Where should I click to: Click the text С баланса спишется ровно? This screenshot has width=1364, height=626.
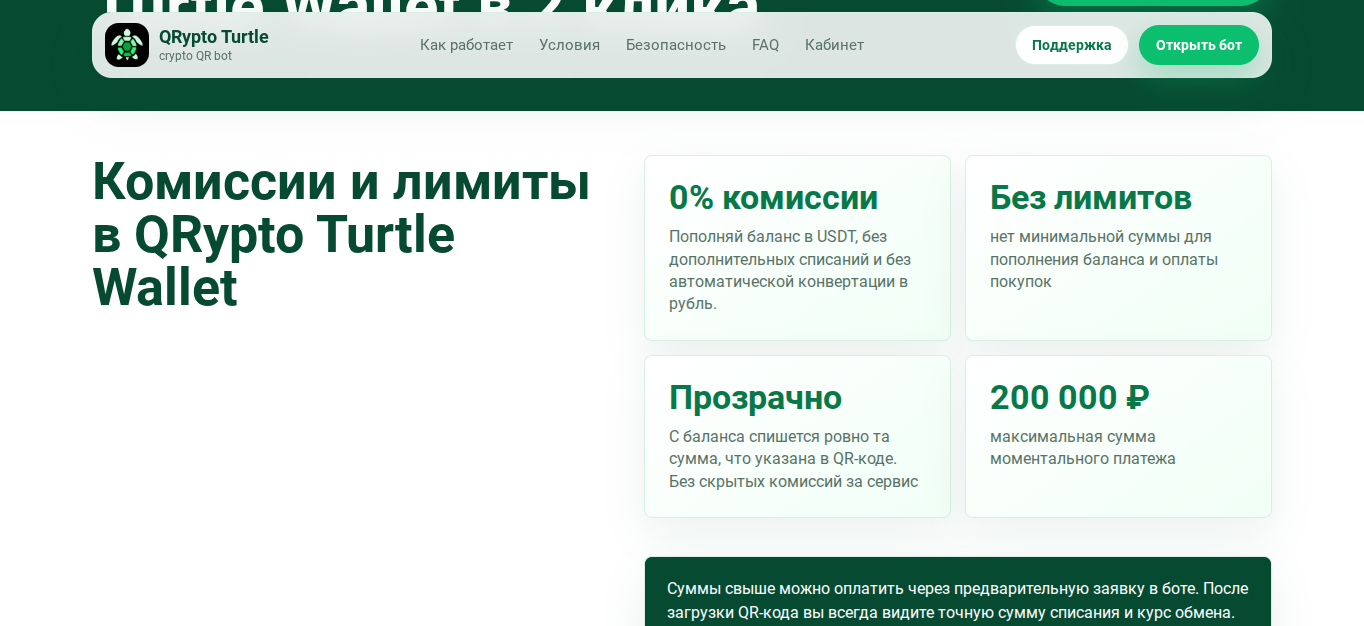(x=793, y=459)
